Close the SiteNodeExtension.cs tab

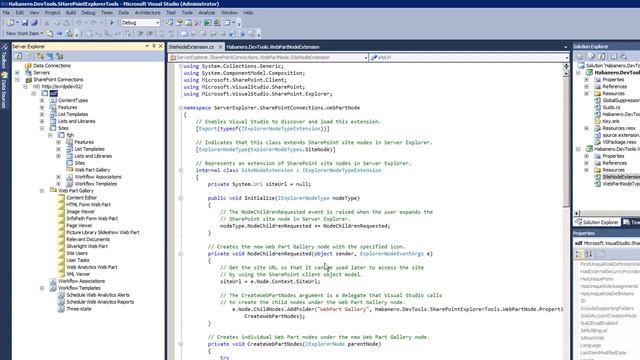click(220, 47)
